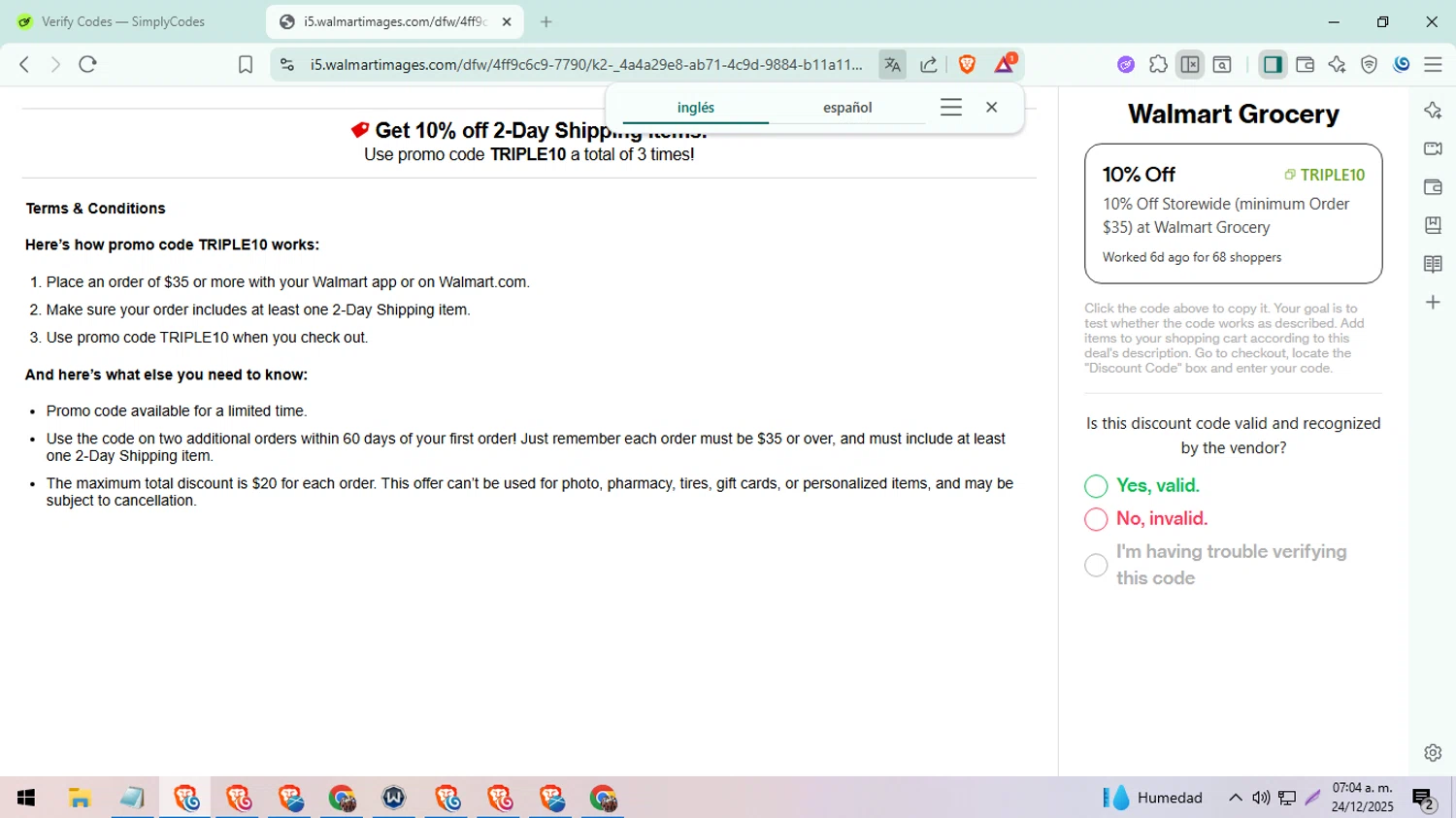1456x818 pixels.
Task: Open Leo AI in the right sidebar
Action: click(x=1433, y=110)
